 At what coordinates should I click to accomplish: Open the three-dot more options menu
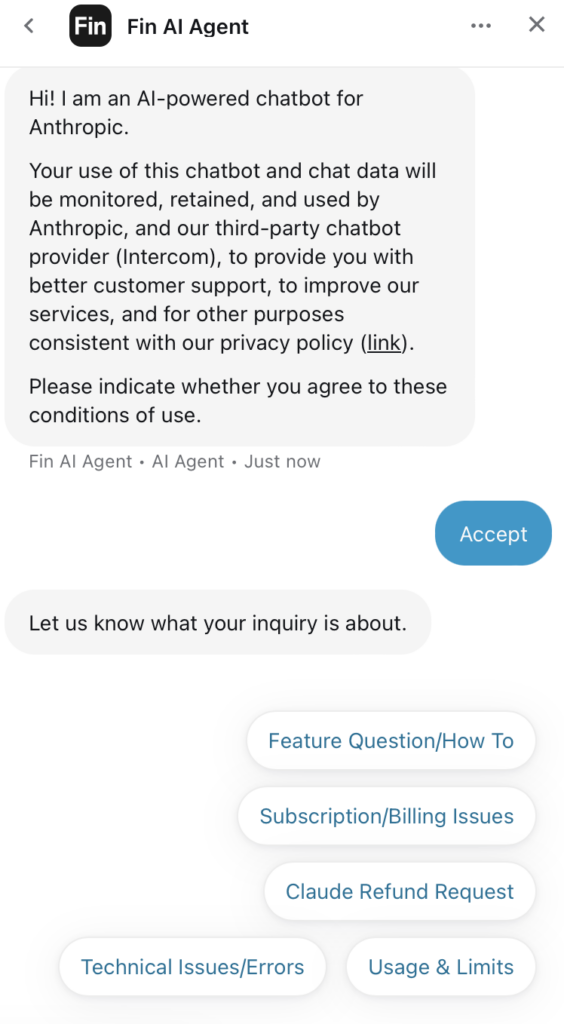480,25
